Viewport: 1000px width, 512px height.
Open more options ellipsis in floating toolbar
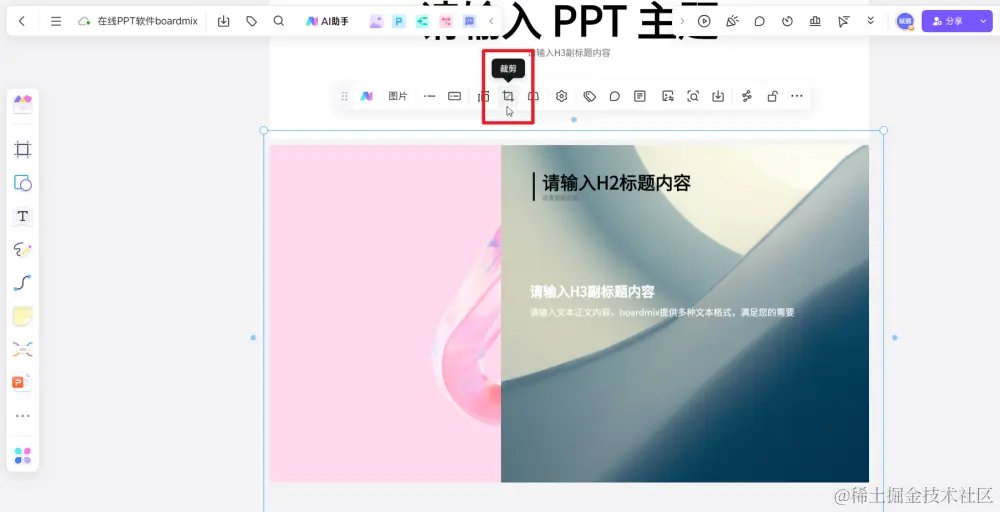pos(797,96)
